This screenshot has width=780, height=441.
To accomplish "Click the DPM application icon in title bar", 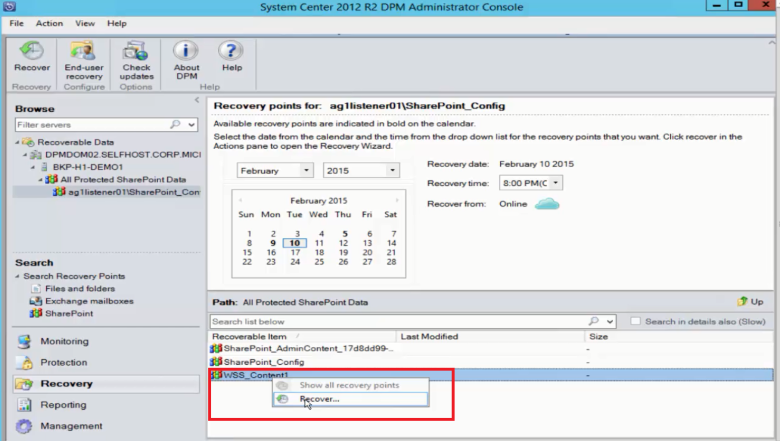I will click(9, 6).
